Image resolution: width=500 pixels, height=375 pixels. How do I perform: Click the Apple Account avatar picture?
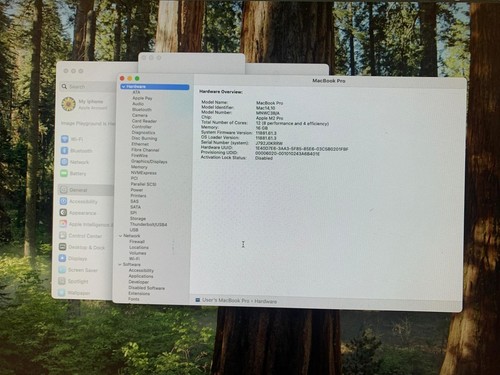(68, 104)
